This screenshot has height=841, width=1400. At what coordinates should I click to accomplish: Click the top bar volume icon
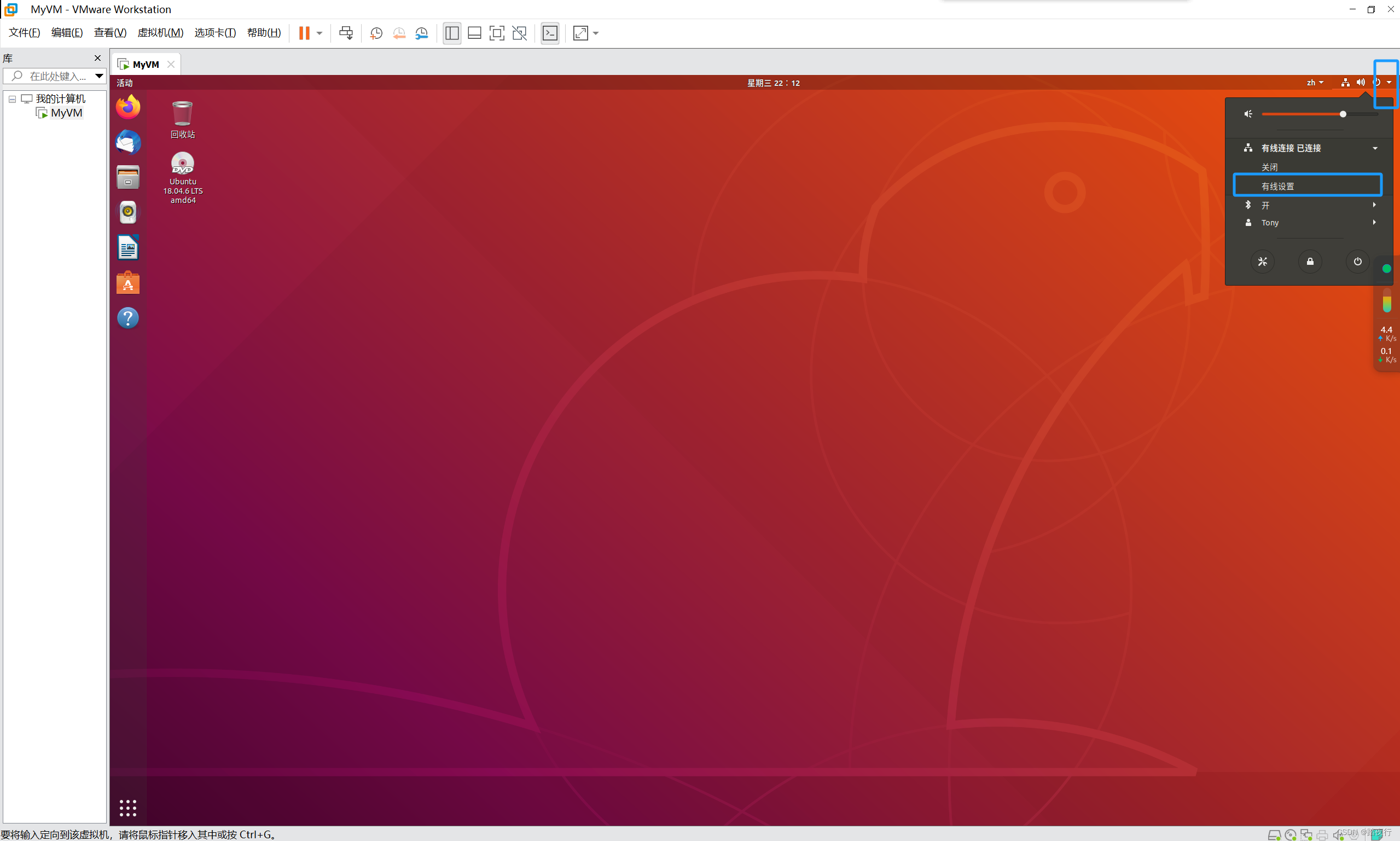click(1361, 83)
